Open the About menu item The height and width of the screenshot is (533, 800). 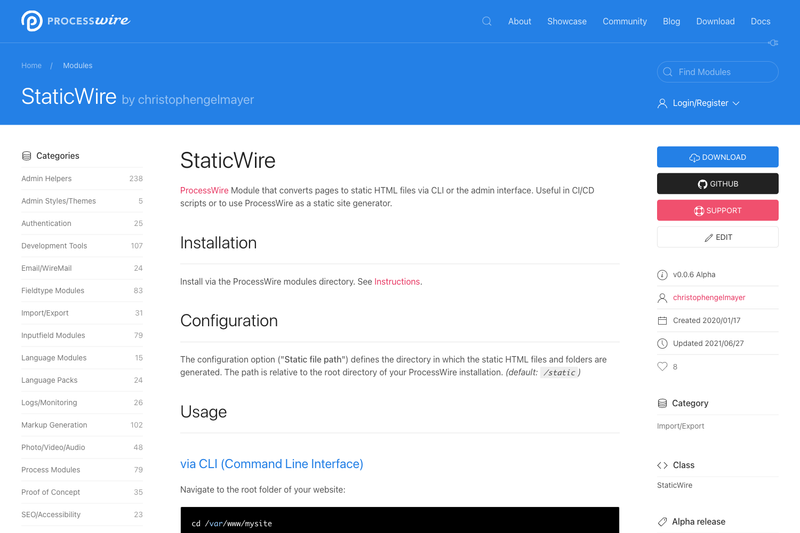click(x=519, y=21)
